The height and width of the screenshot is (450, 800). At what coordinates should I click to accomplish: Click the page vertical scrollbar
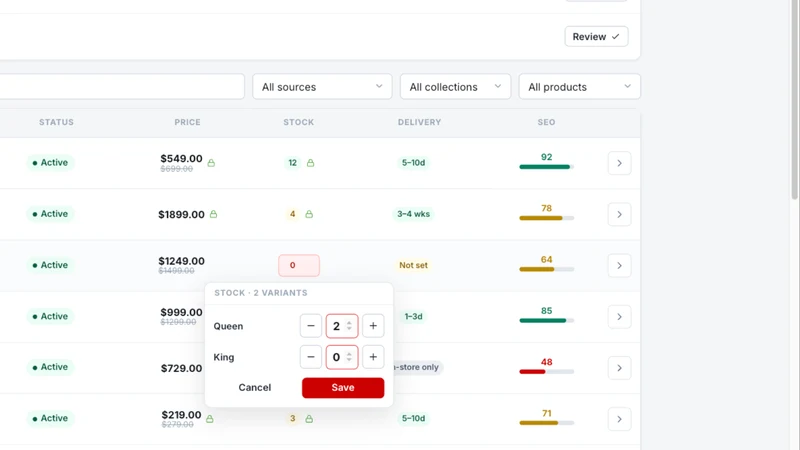tap(794, 99)
